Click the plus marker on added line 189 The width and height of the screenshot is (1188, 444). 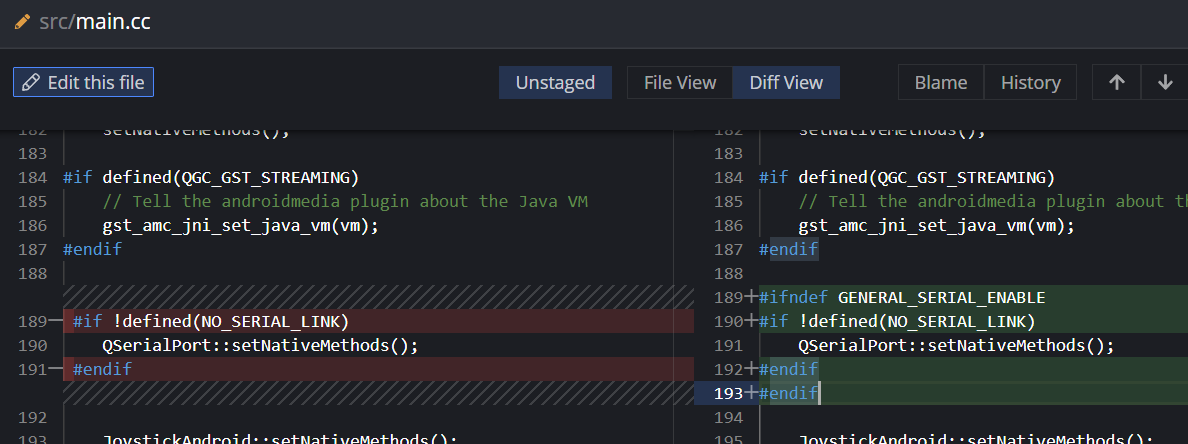[x=751, y=297]
